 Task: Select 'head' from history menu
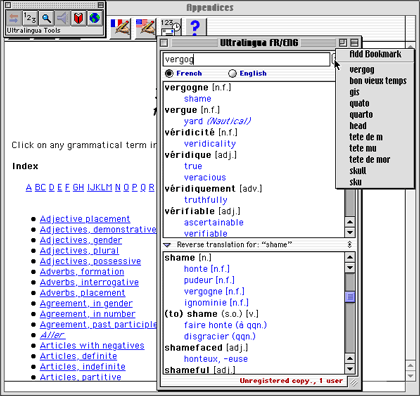click(x=375, y=126)
